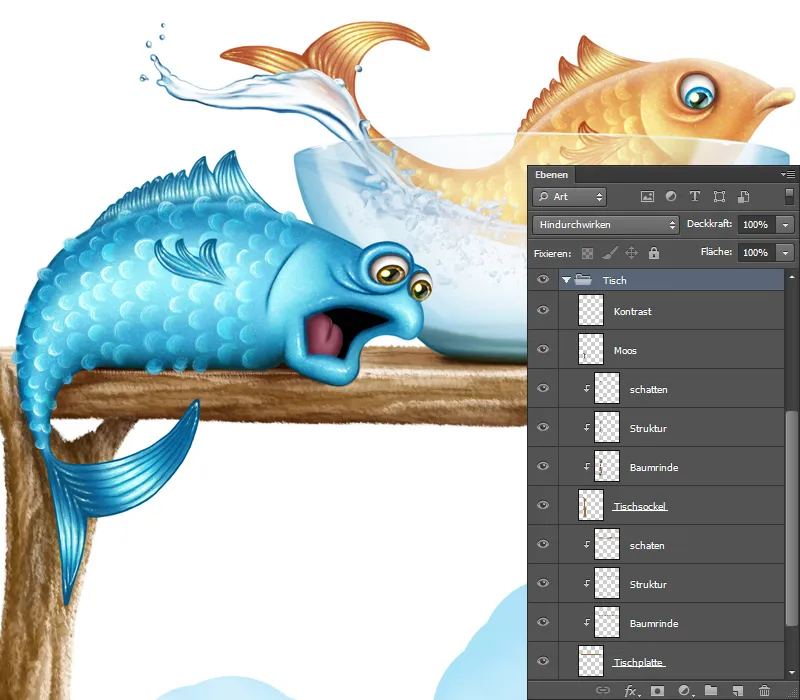Add a layer mask to the selected group
The height and width of the screenshot is (700, 800).
[x=656, y=691]
